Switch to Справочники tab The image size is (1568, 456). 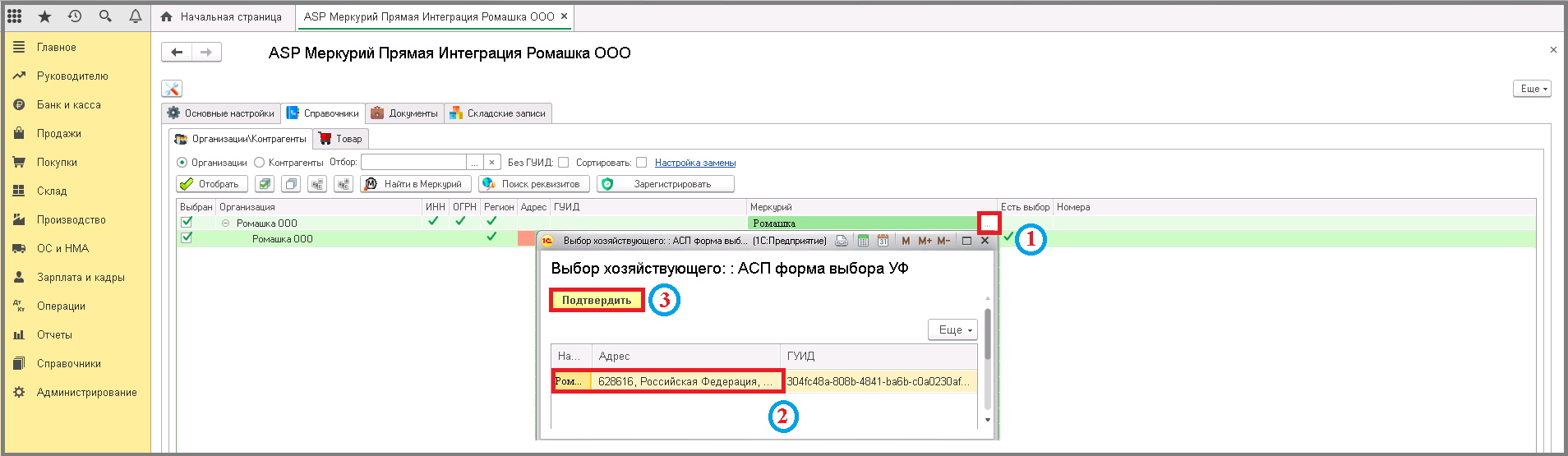pyautogui.click(x=323, y=113)
